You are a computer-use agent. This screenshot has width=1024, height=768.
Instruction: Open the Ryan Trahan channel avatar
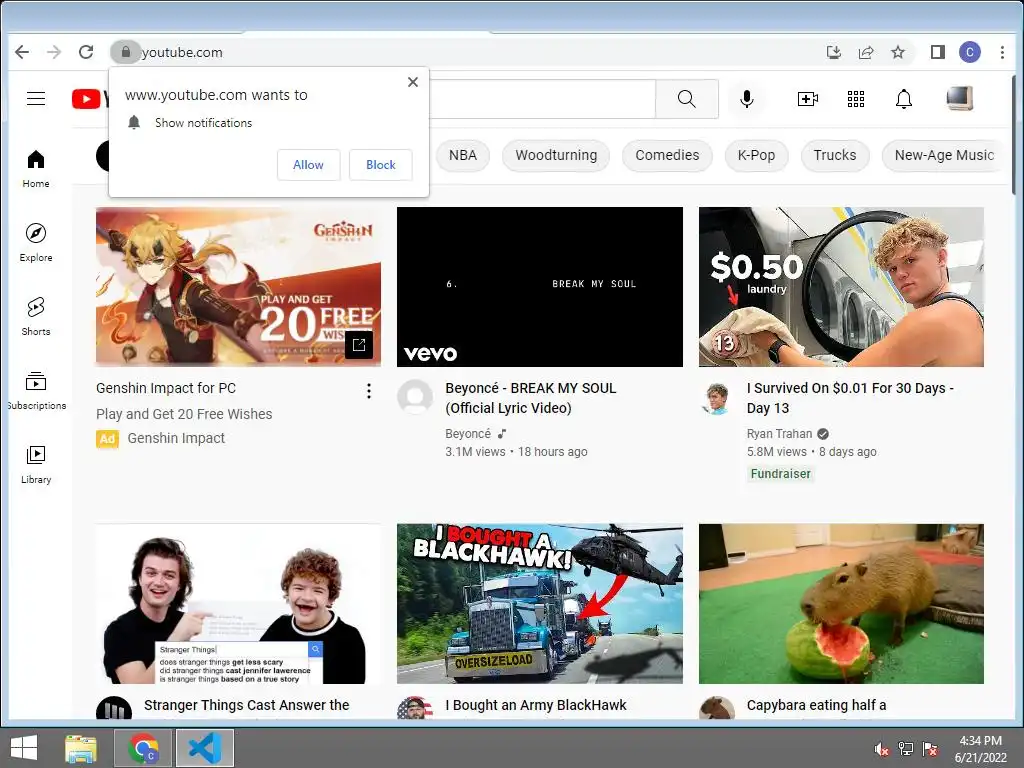(716, 397)
